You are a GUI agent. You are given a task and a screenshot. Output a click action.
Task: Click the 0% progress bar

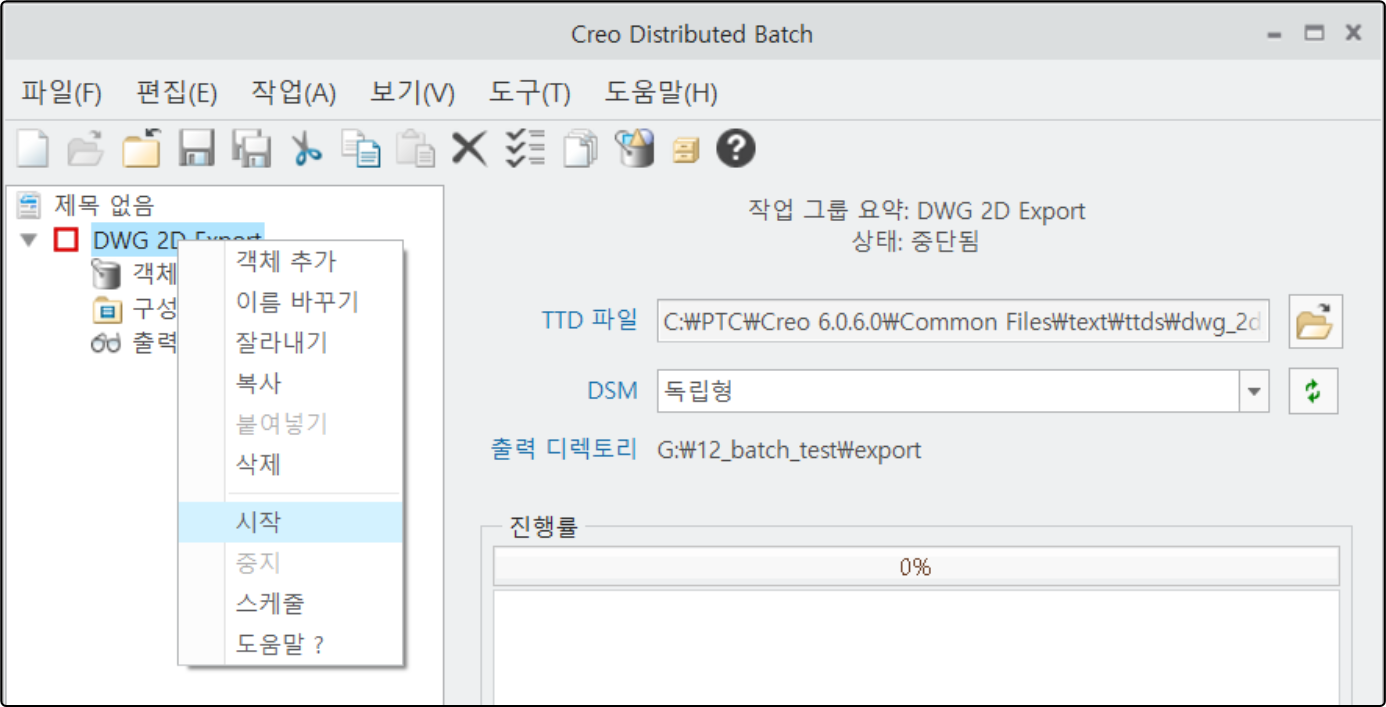pos(915,567)
